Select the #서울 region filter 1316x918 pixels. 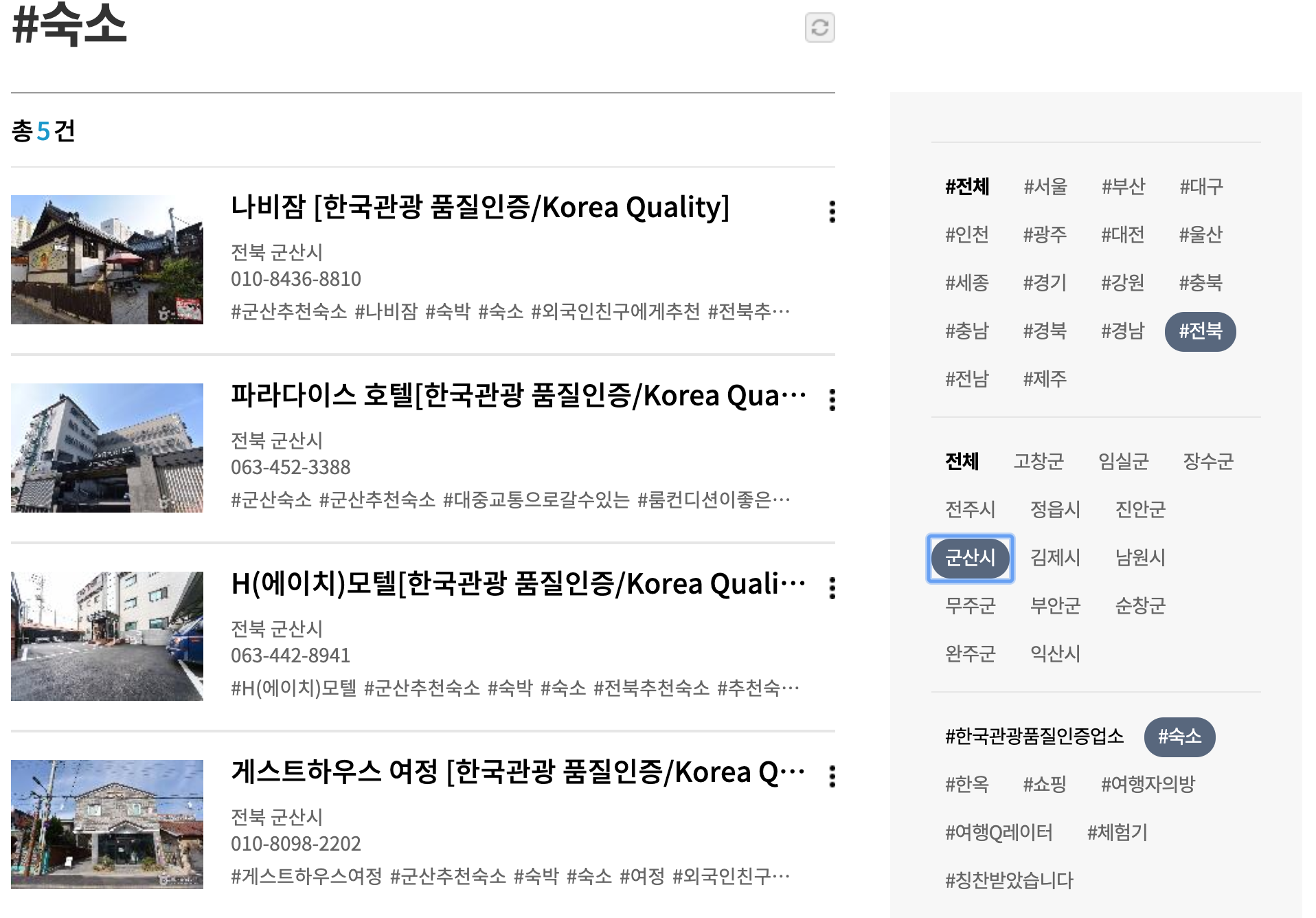[x=1045, y=187]
